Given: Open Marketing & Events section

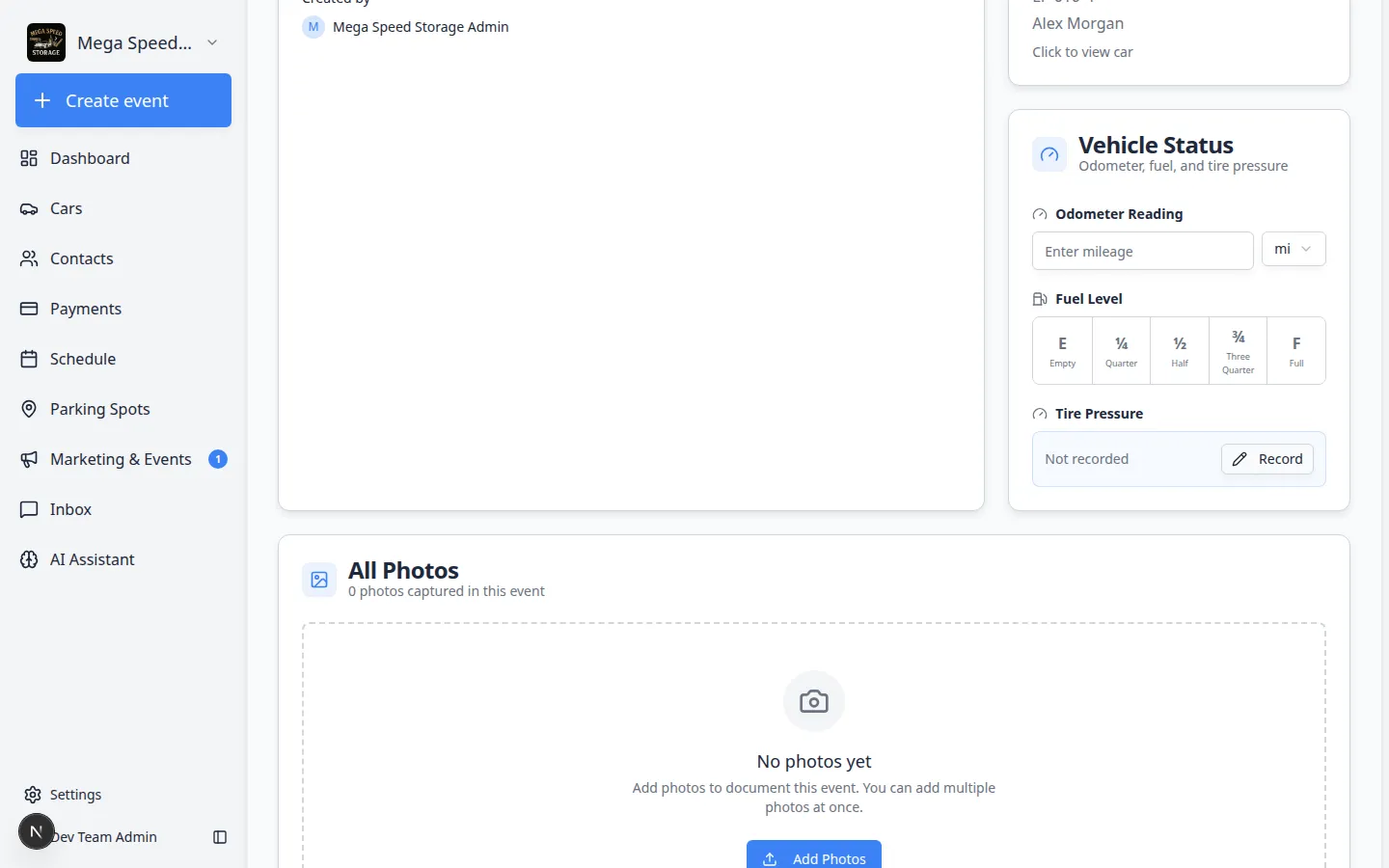Looking at the screenshot, I should [x=123, y=459].
